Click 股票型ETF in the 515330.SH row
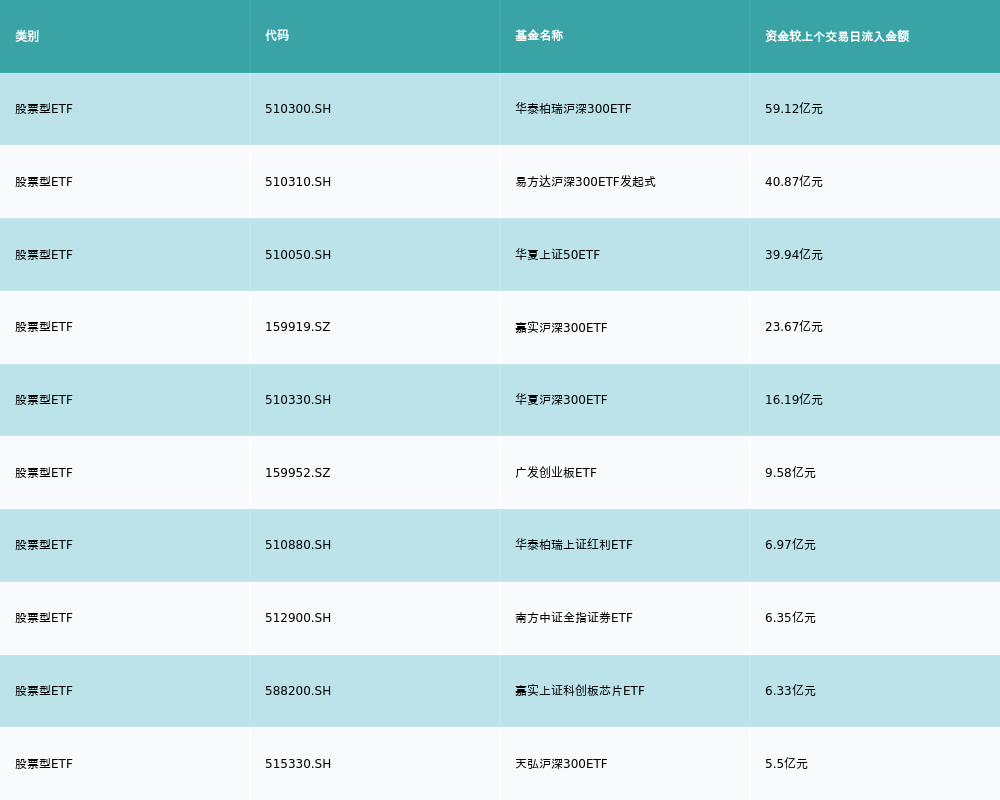The image size is (1000, 800). tap(44, 764)
